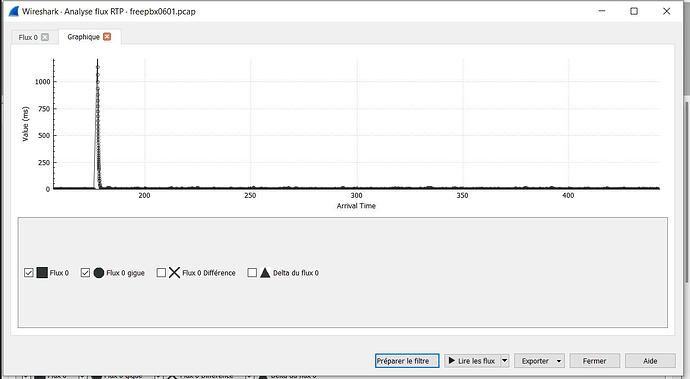Click the Flux 0 gigue circle legend icon
The height and width of the screenshot is (379, 690).
click(x=99, y=273)
